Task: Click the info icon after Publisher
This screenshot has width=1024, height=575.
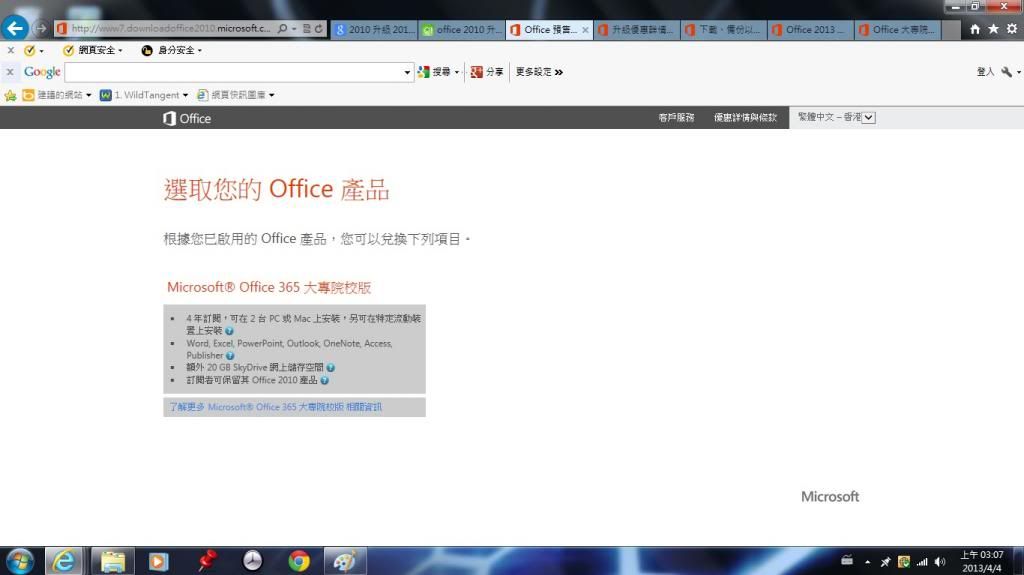Action: [230, 356]
